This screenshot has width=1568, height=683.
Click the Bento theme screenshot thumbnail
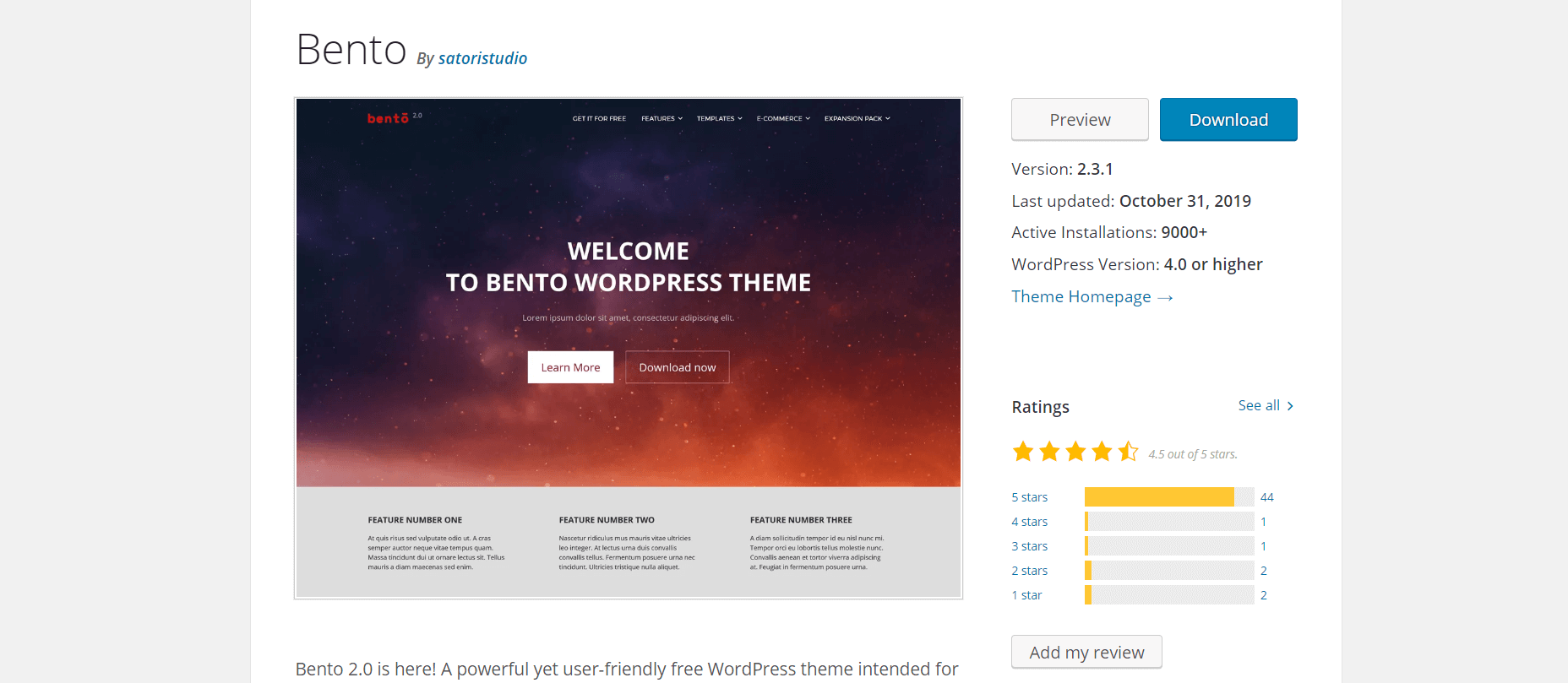pyautogui.click(x=629, y=348)
